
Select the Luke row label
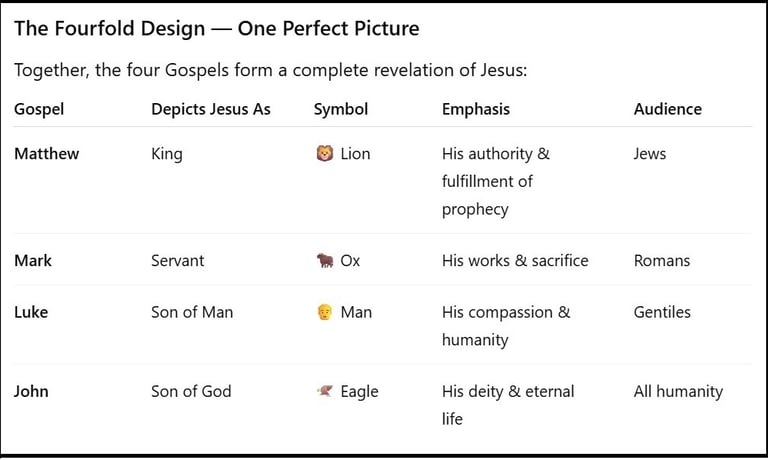(x=31, y=312)
